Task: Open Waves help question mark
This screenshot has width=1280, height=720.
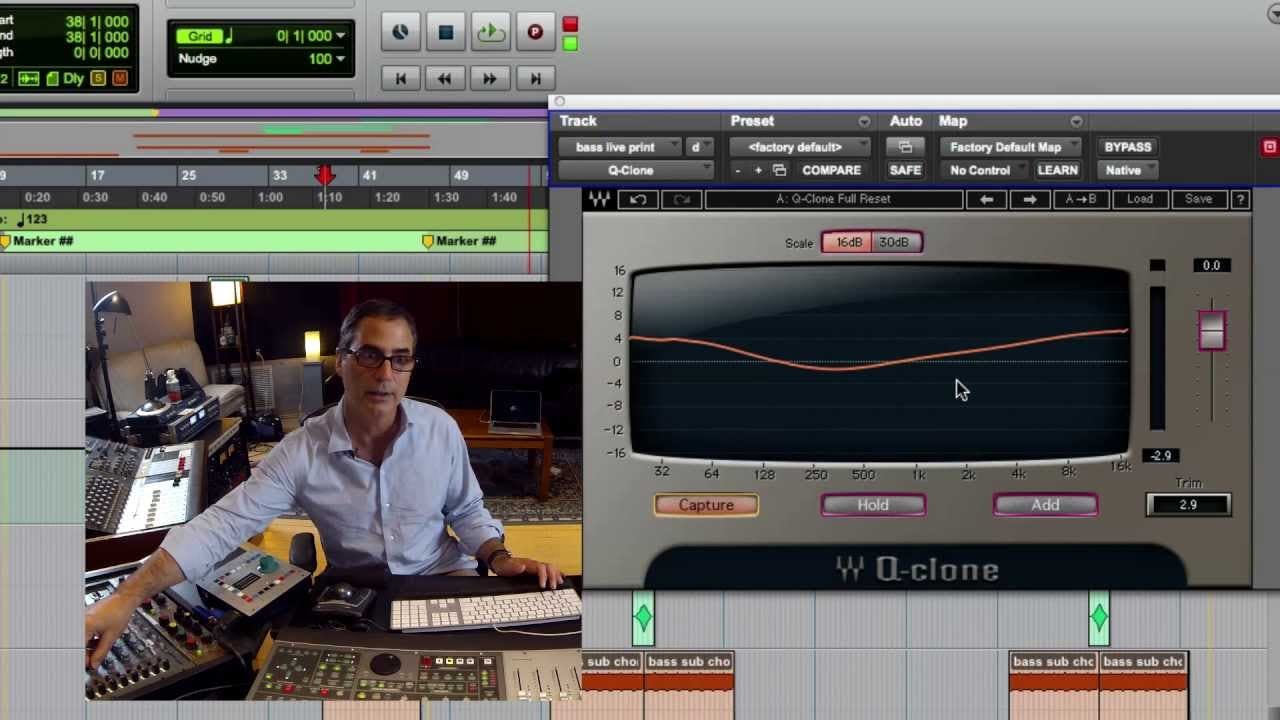Action: pyautogui.click(x=1240, y=199)
